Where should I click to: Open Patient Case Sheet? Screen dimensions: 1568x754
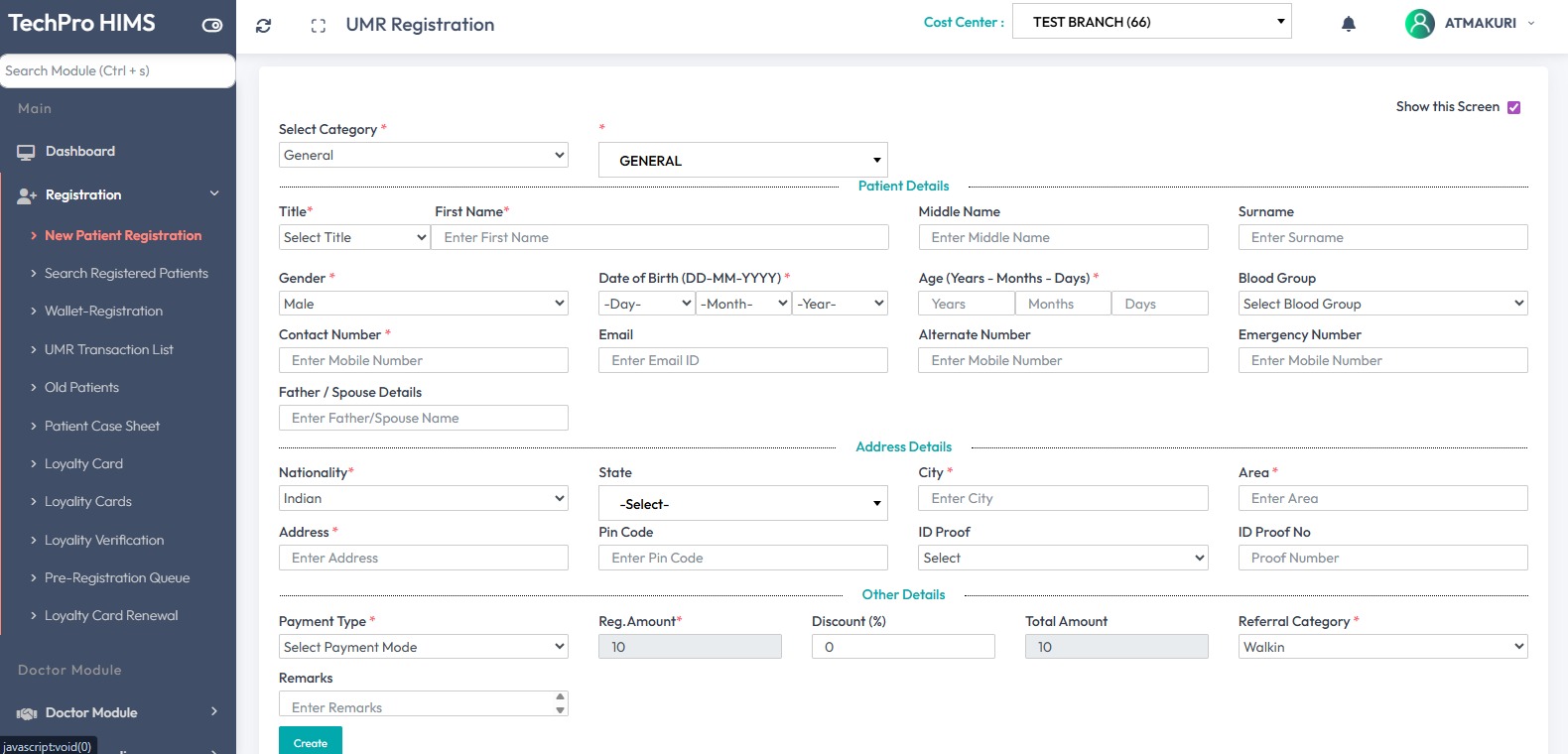[102, 426]
